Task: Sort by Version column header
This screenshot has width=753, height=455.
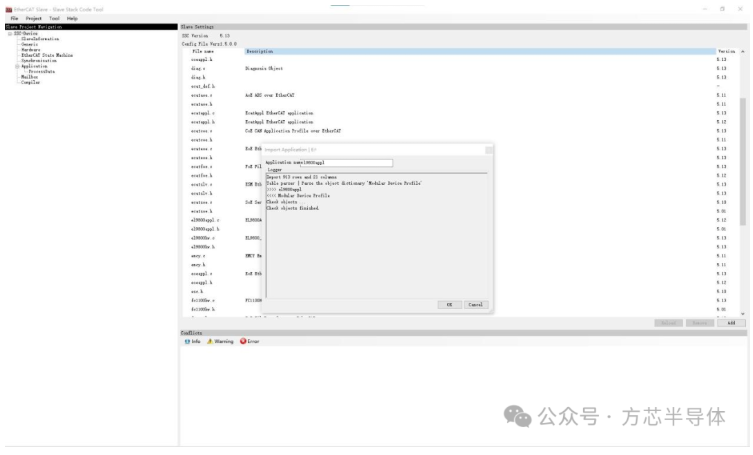Action: click(727, 51)
